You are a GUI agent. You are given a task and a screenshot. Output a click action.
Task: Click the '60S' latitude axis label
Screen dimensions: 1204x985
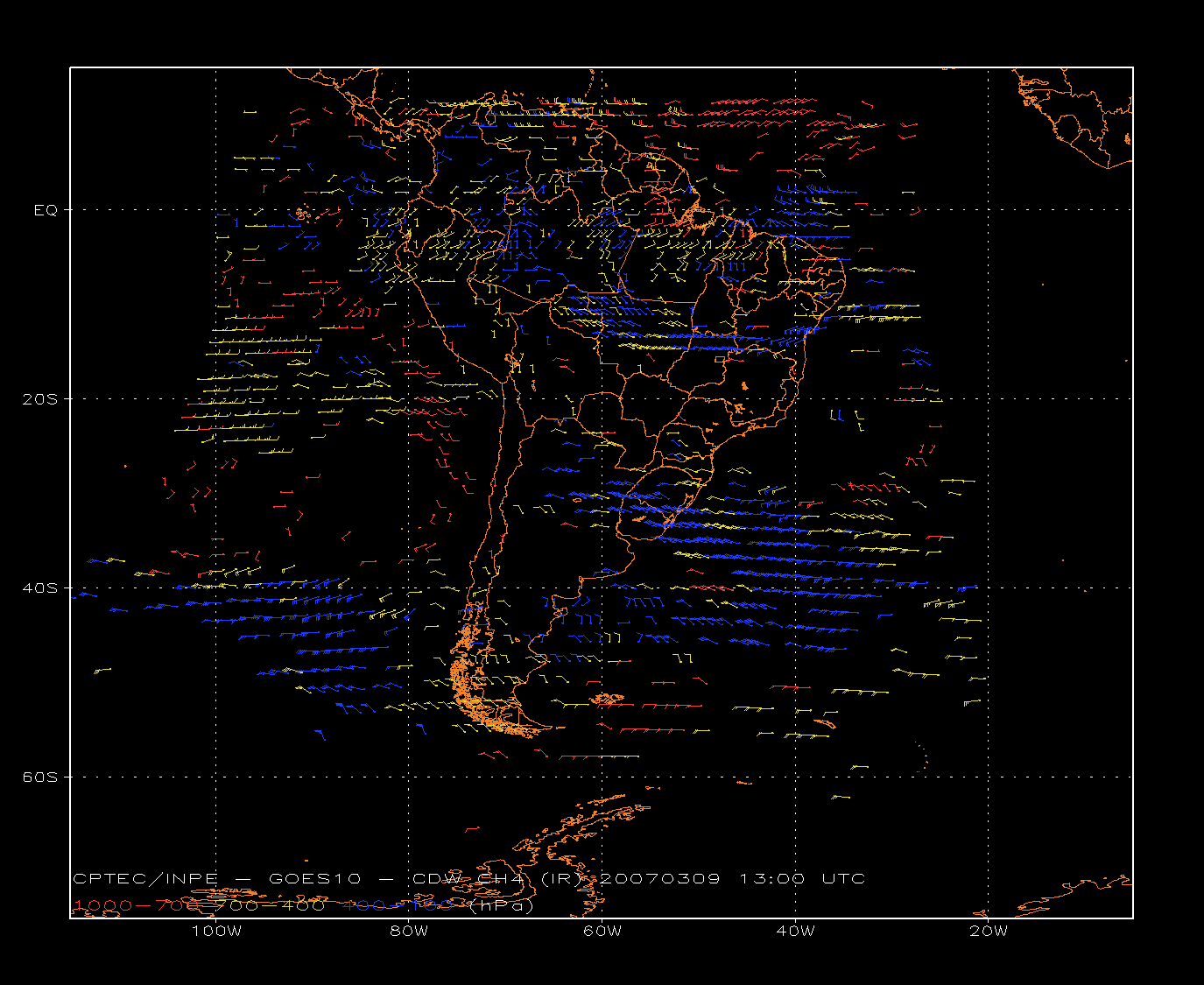(x=40, y=777)
